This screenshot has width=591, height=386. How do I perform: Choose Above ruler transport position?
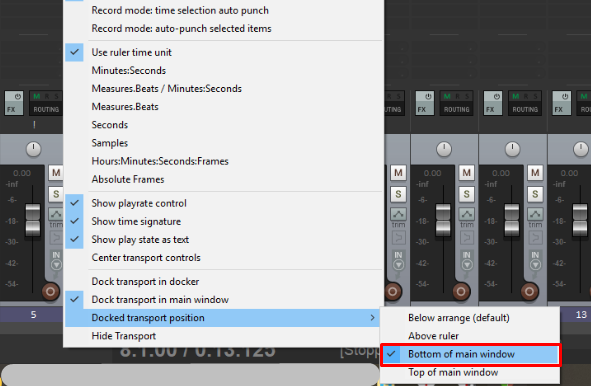[x=470, y=336]
